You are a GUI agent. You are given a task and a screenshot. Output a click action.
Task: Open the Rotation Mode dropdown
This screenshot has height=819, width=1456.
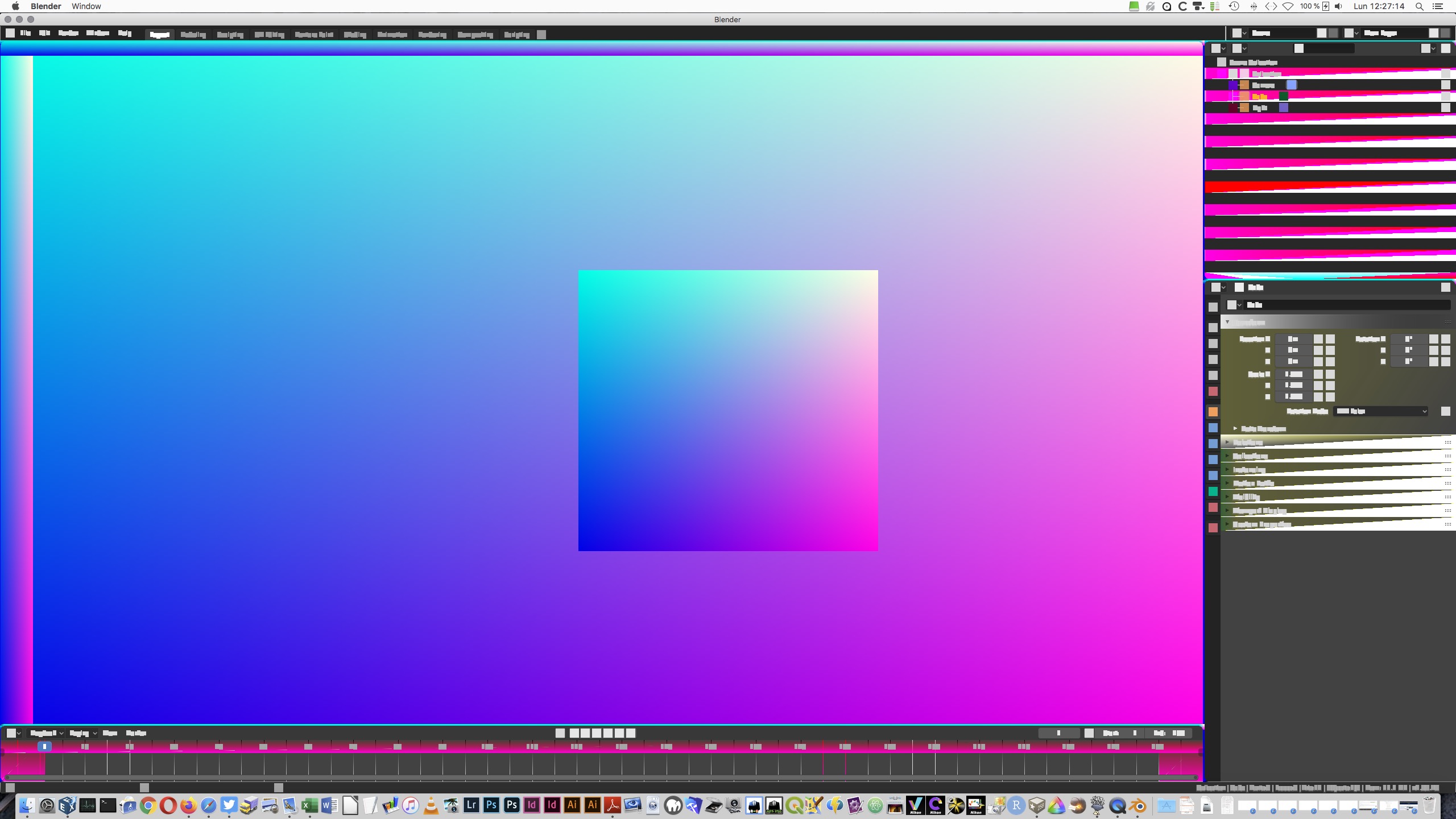pyautogui.click(x=1381, y=411)
